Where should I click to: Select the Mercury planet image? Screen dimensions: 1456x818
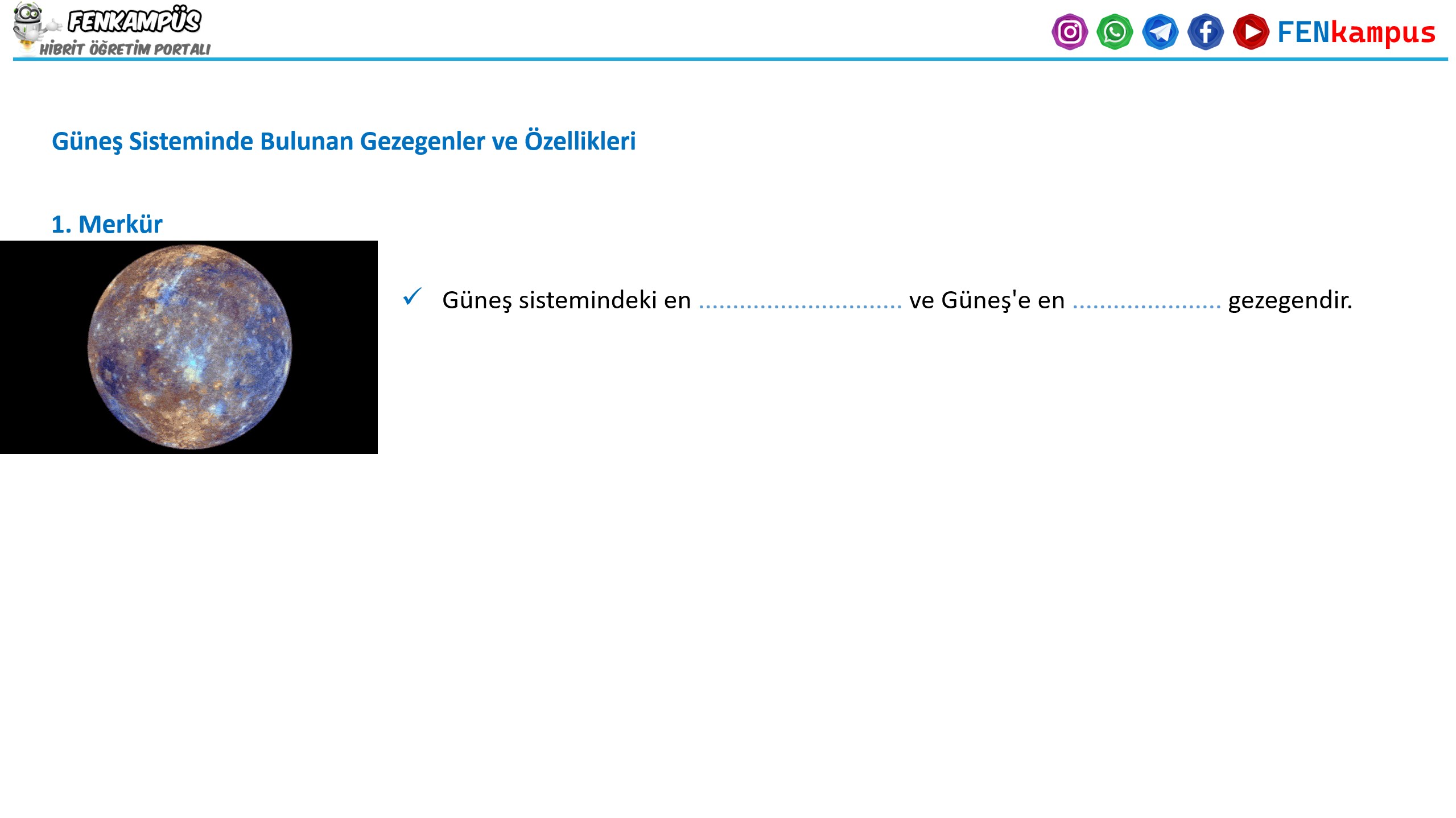(189, 346)
